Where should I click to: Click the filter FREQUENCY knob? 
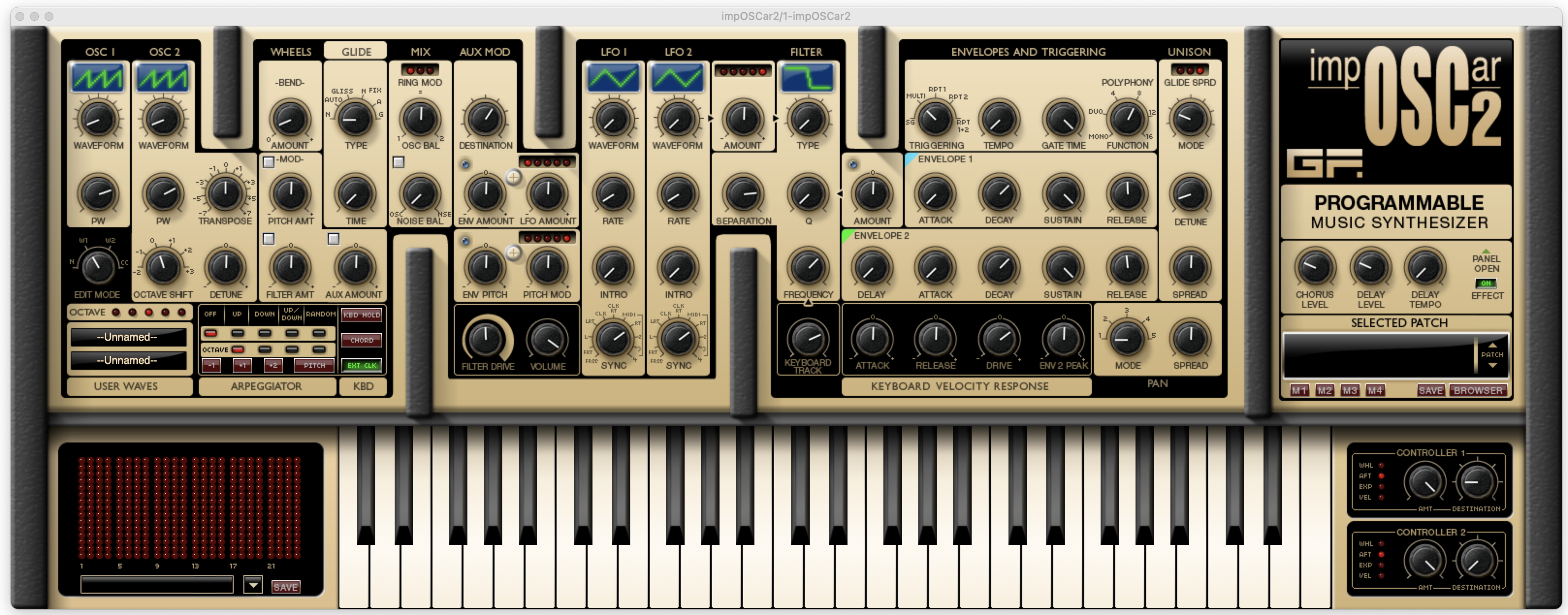coord(808,267)
